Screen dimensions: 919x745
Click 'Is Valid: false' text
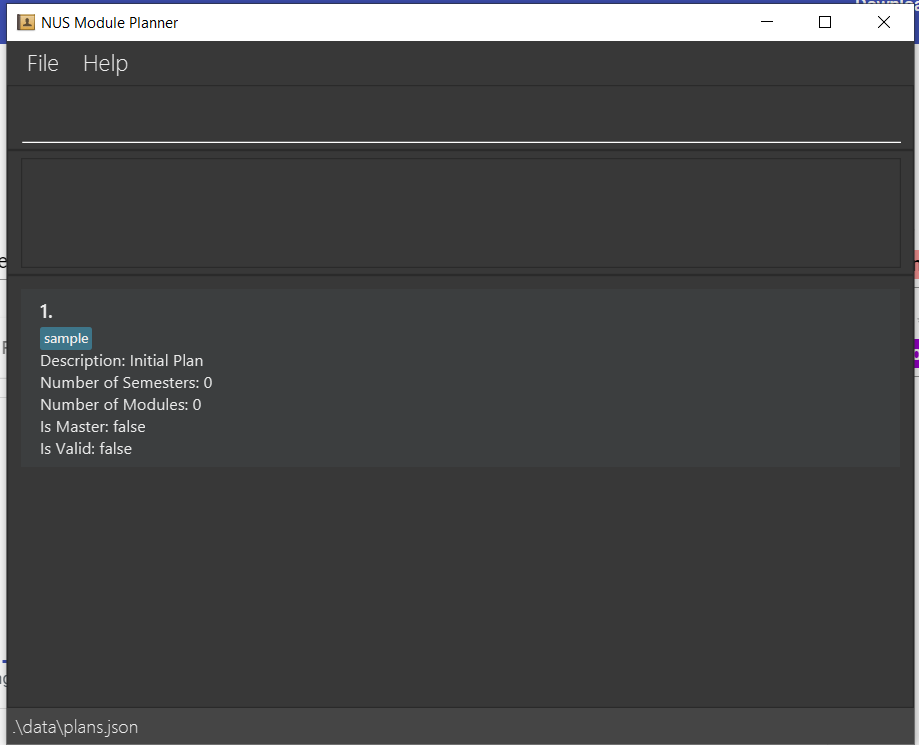[x=86, y=448]
